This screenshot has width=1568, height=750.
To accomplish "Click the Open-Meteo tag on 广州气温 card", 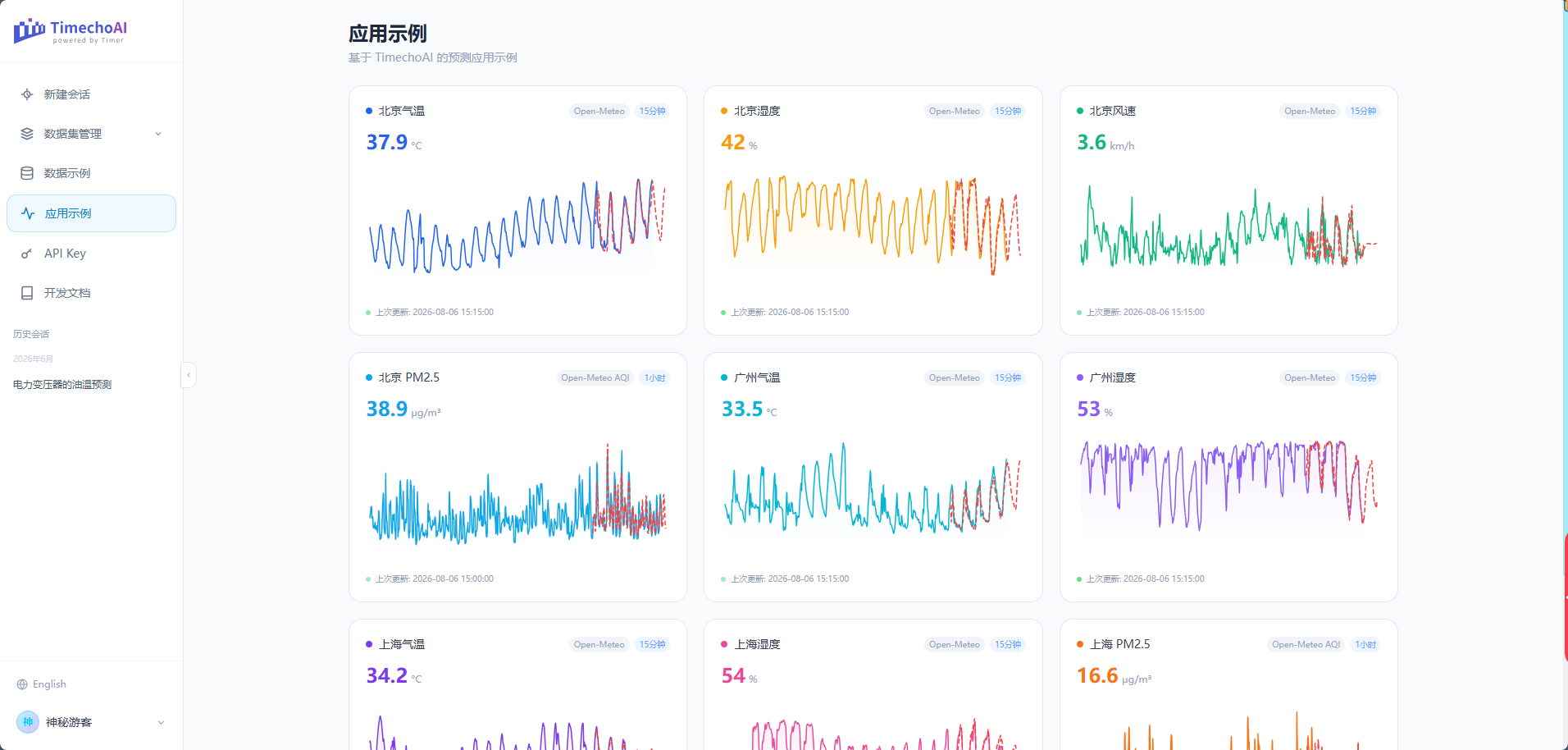I will coord(955,378).
